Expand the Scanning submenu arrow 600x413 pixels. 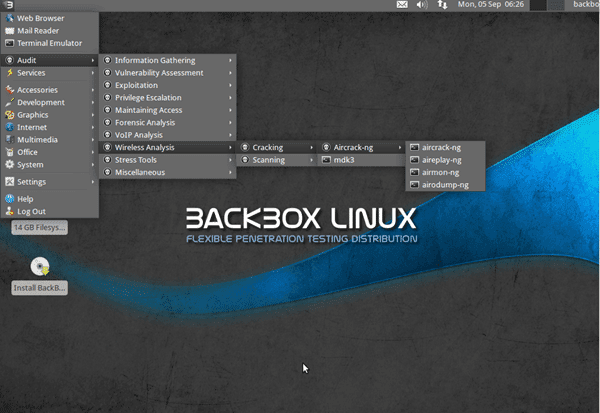click(311, 160)
